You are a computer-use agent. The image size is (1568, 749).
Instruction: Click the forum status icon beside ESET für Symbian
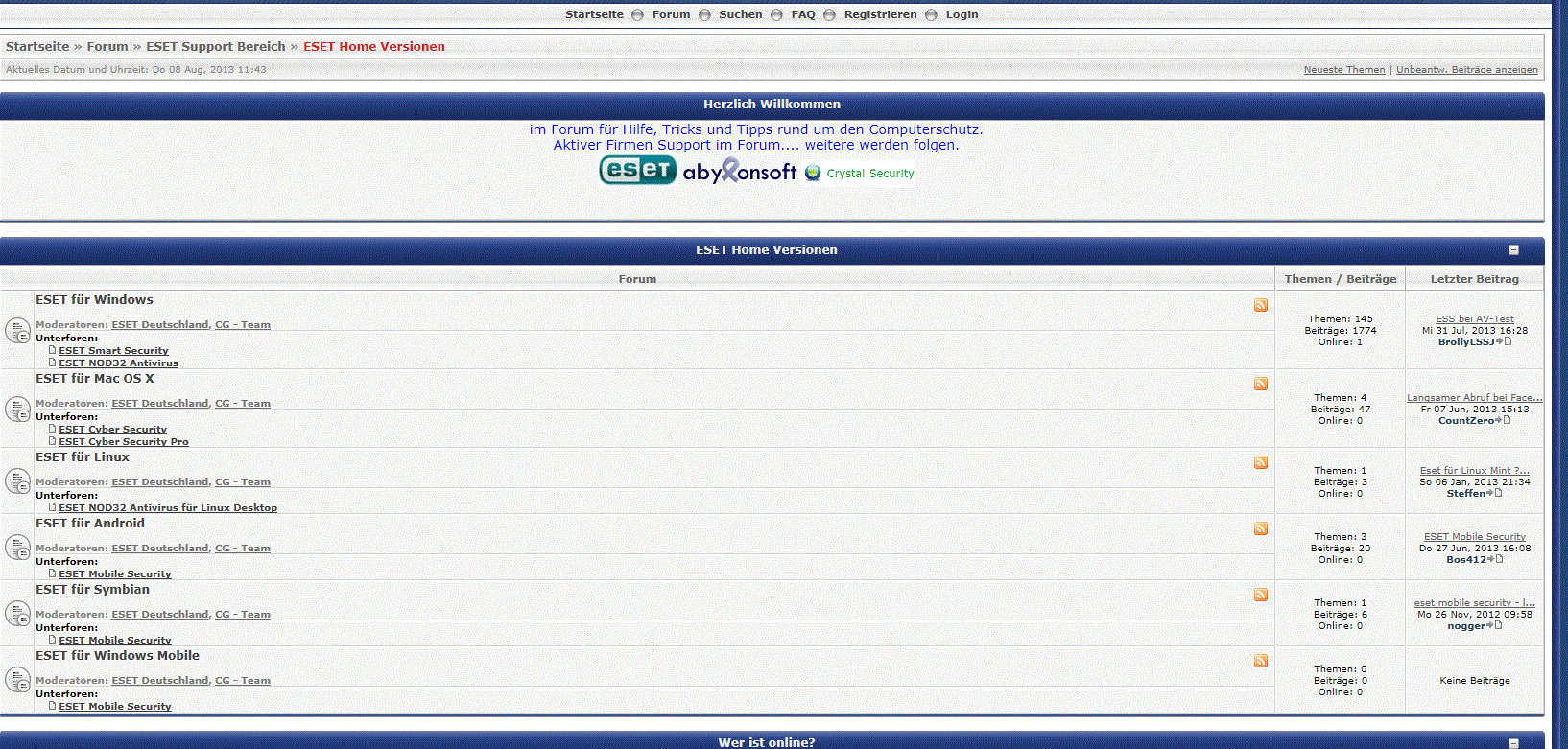[17, 614]
